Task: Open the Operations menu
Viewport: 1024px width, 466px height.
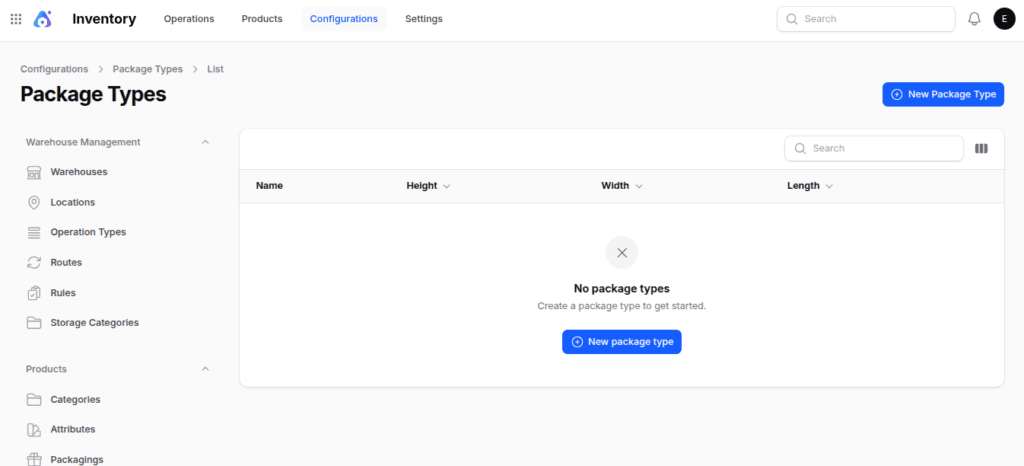Action: [x=189, y=19]
